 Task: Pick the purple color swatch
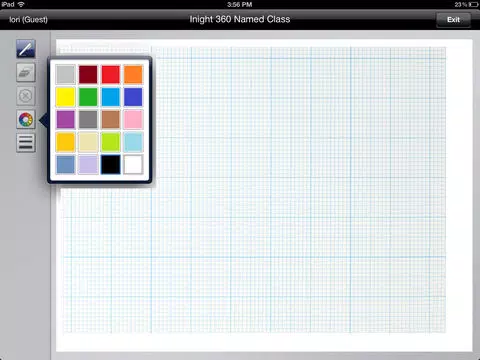pos(65,119)
